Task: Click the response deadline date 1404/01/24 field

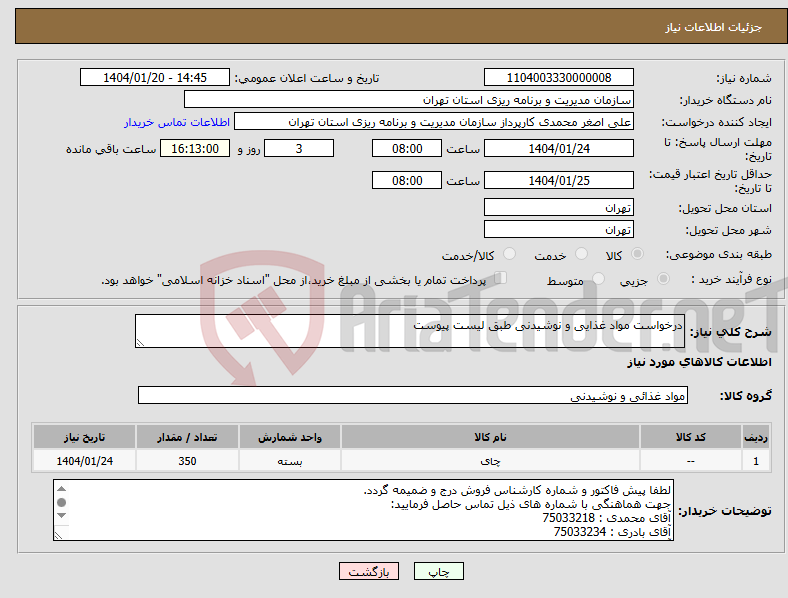Action: pos(558,149)
